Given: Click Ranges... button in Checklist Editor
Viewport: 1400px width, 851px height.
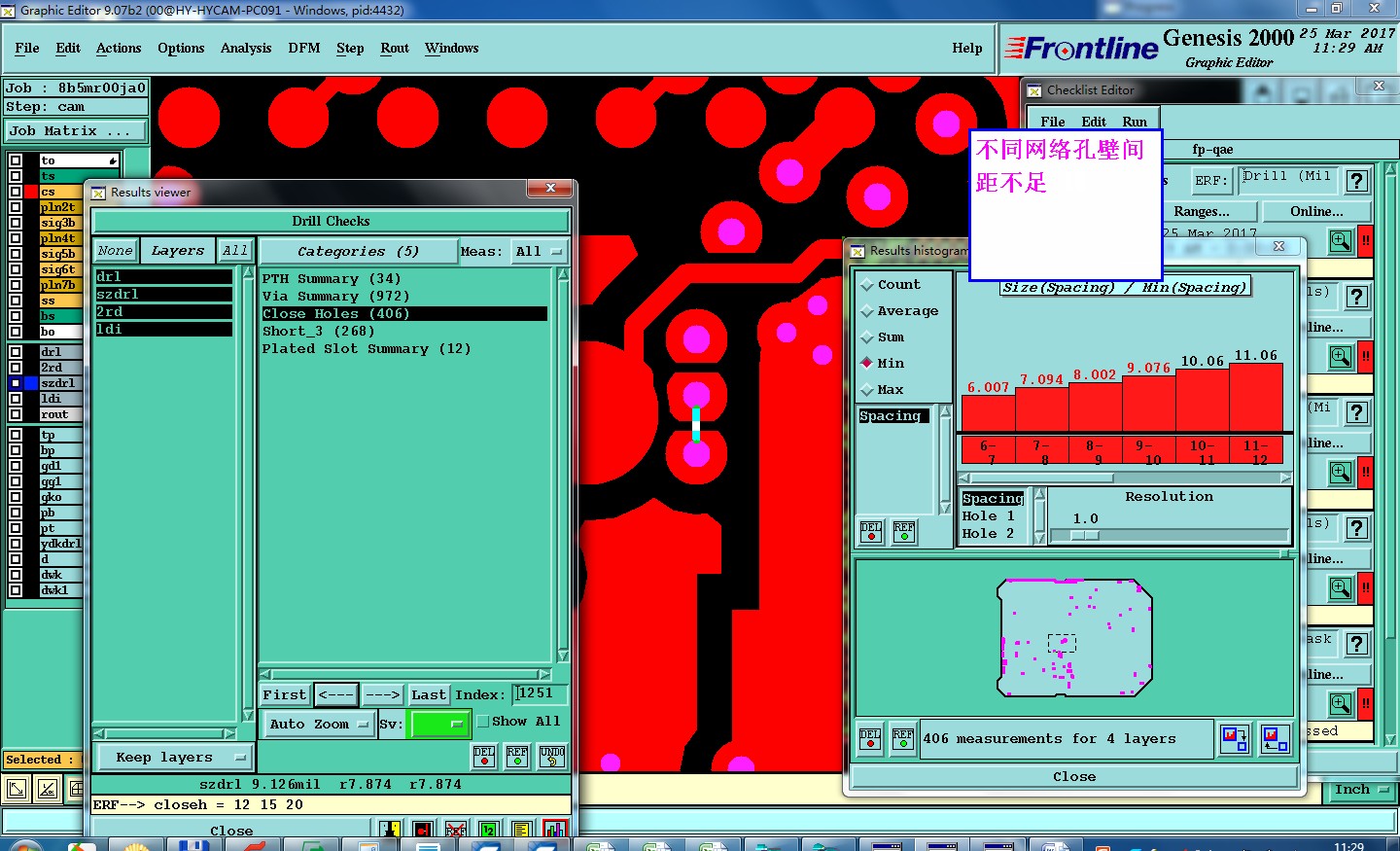Looking at the screenshot, I should (1202, 212).
